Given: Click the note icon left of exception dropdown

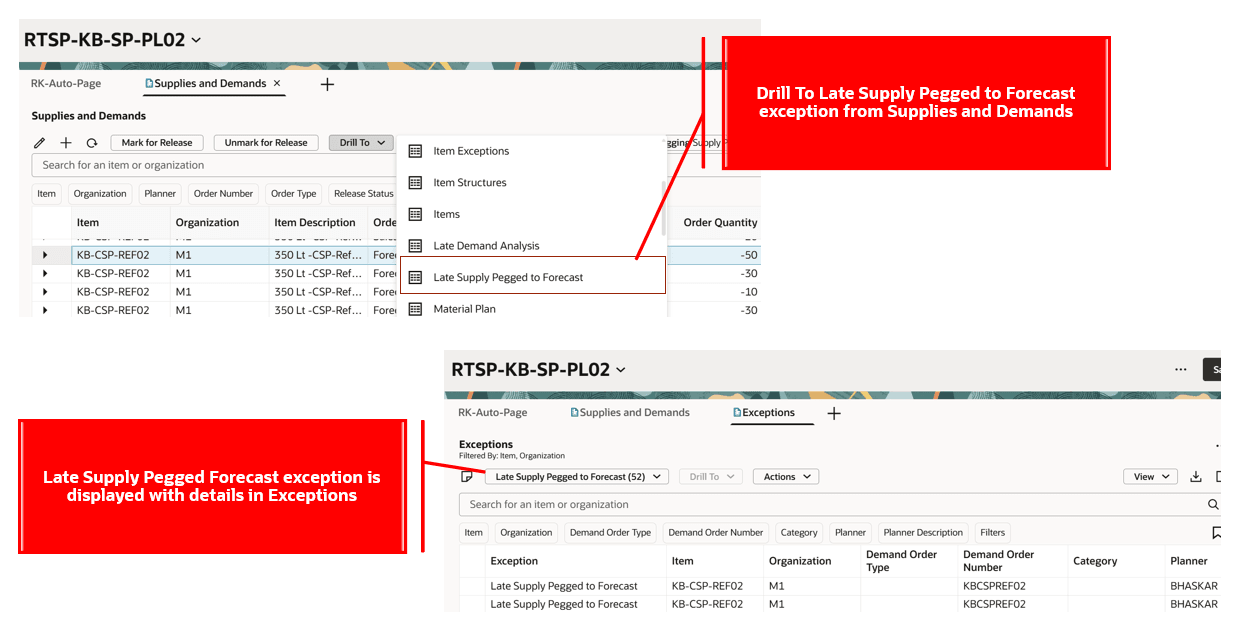Looking at the screenshot, I should [467, 477].
